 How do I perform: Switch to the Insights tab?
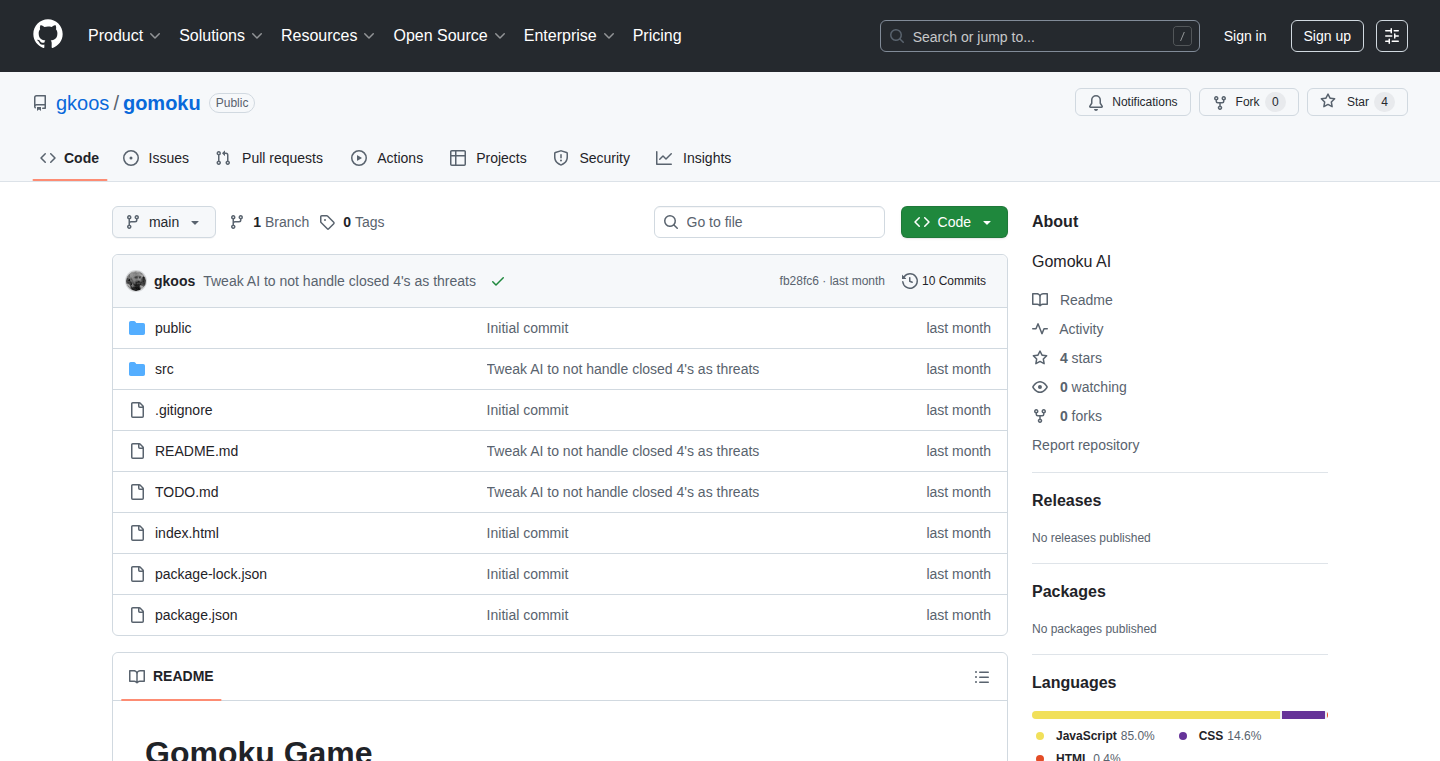[694, 158]
